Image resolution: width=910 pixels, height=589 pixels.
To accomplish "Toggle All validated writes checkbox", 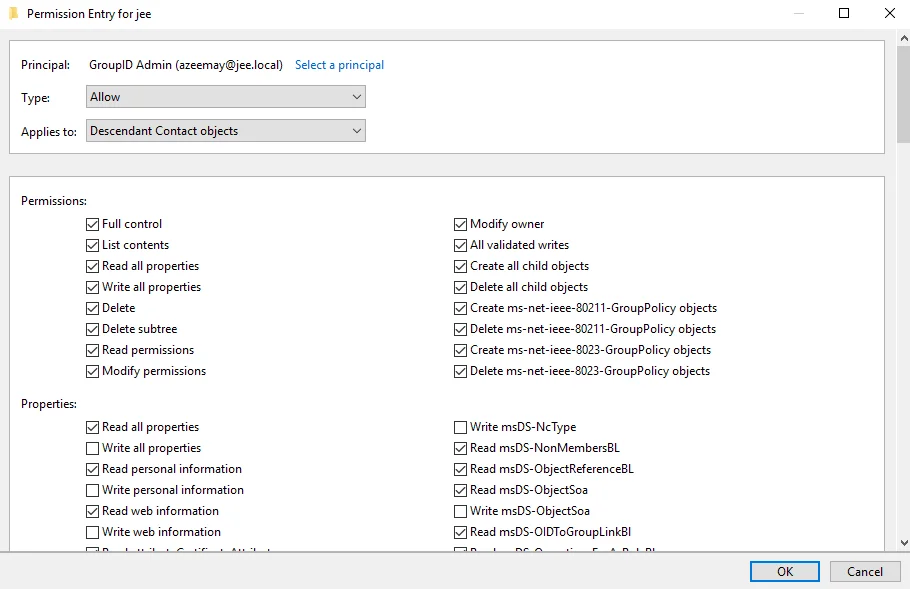I will pyautogui.click(x=460, y=245).
